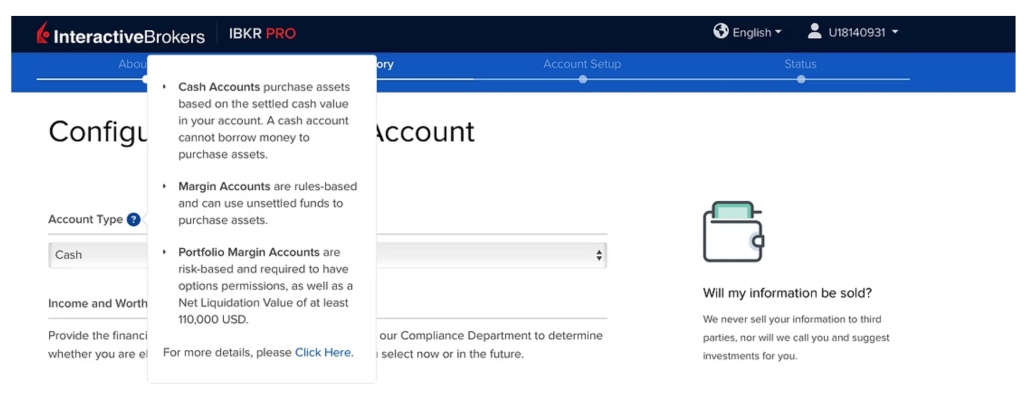1030x399 pixels.
Task: Open the English language dropdown
Action: click(x=757, y=32)
